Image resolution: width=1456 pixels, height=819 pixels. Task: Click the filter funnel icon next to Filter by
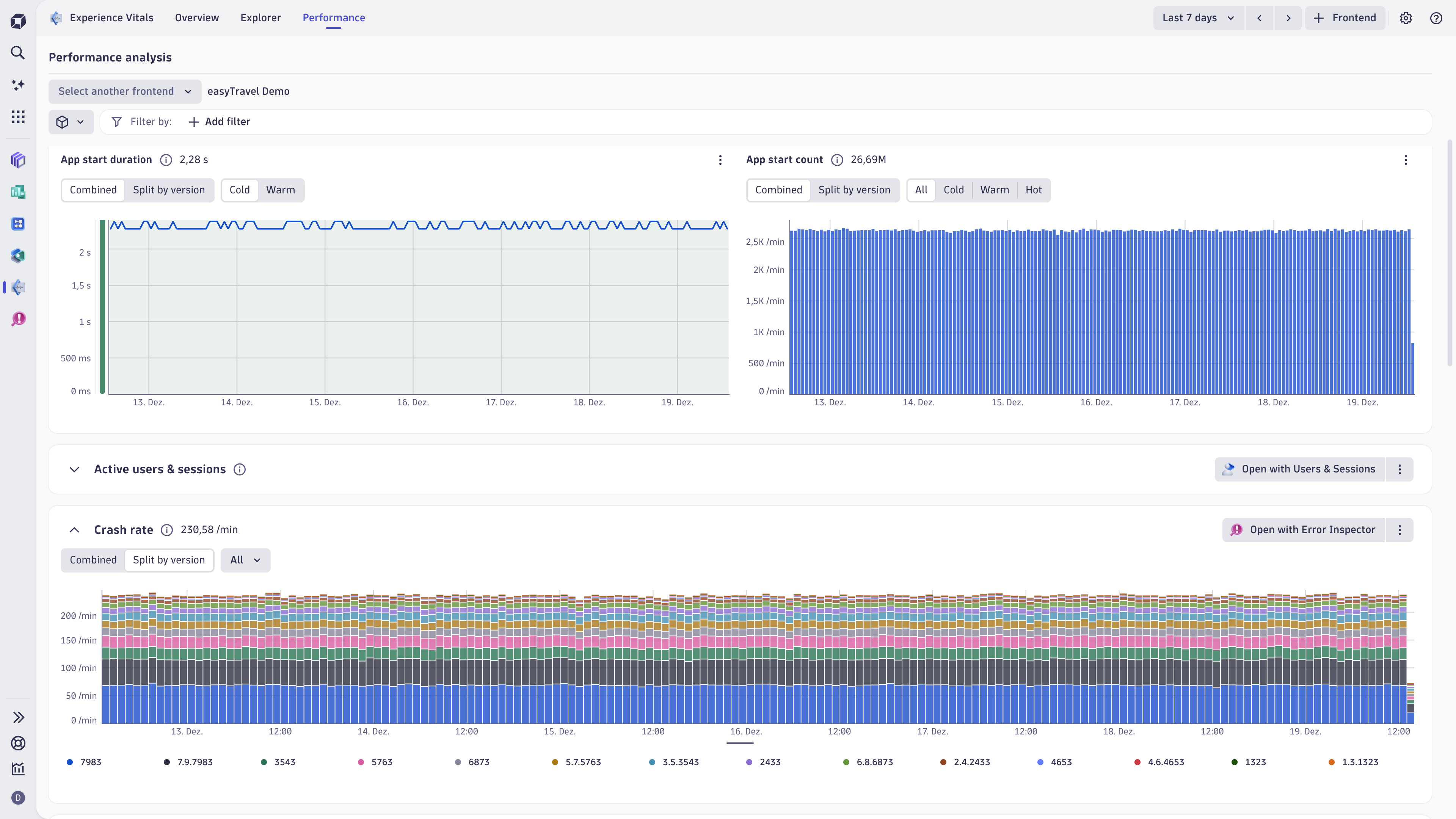click(x=116, y=121)
